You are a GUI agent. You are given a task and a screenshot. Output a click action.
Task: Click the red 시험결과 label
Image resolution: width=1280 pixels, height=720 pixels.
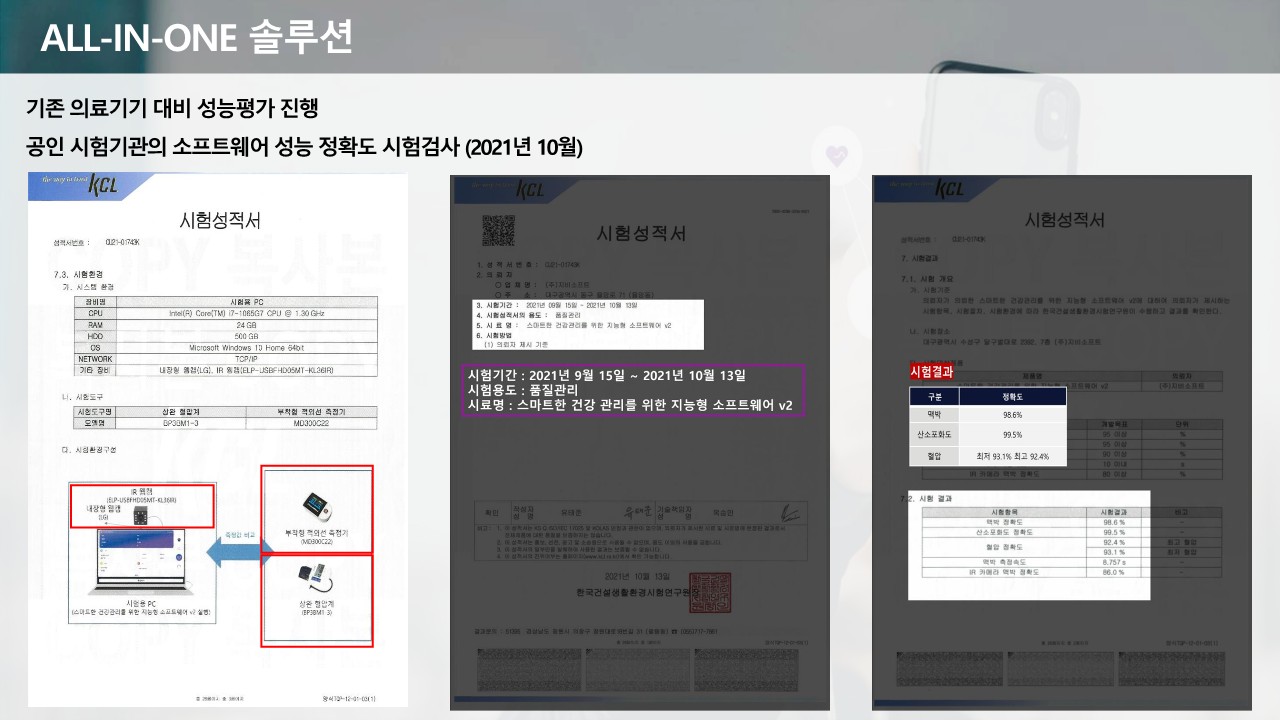pyautogui.click(x=931, y=371)
